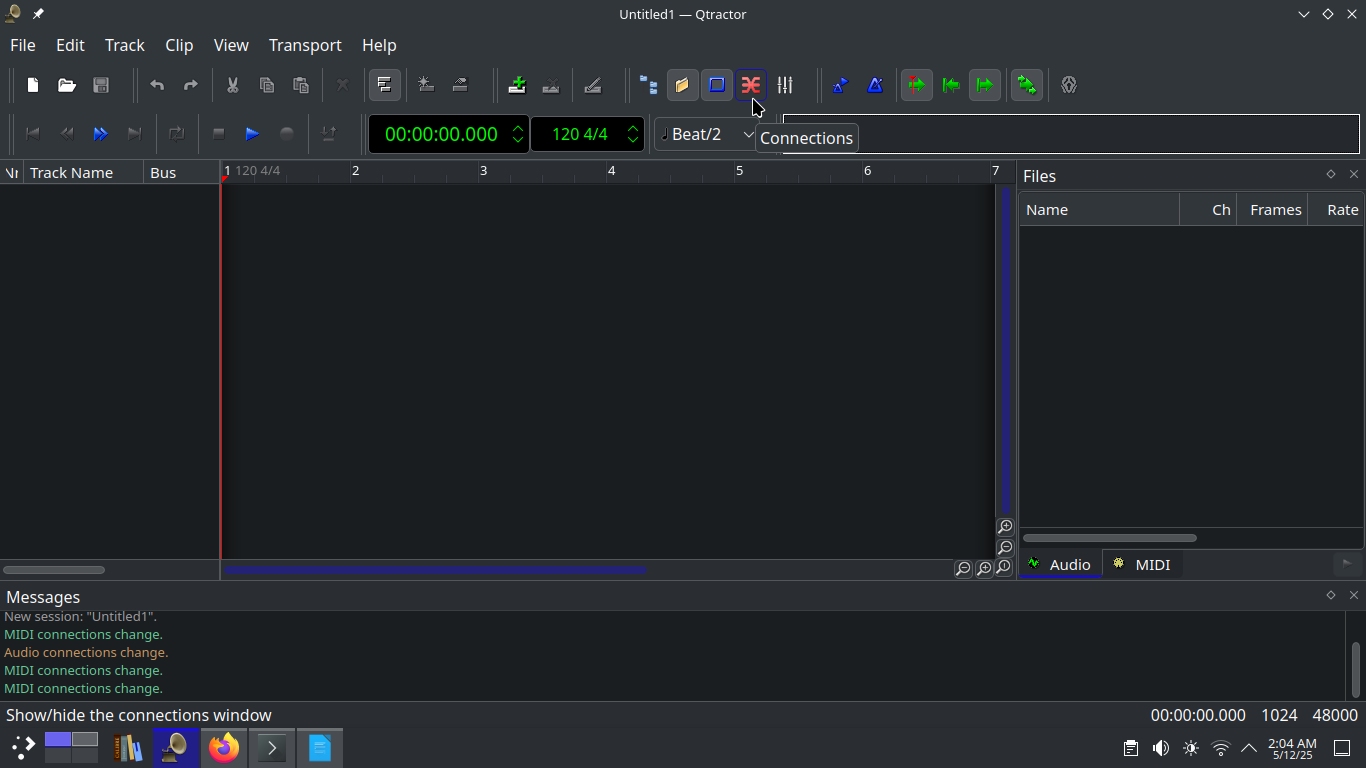Click the Add Track icon

pyautogui.click(x=517, y=85)
